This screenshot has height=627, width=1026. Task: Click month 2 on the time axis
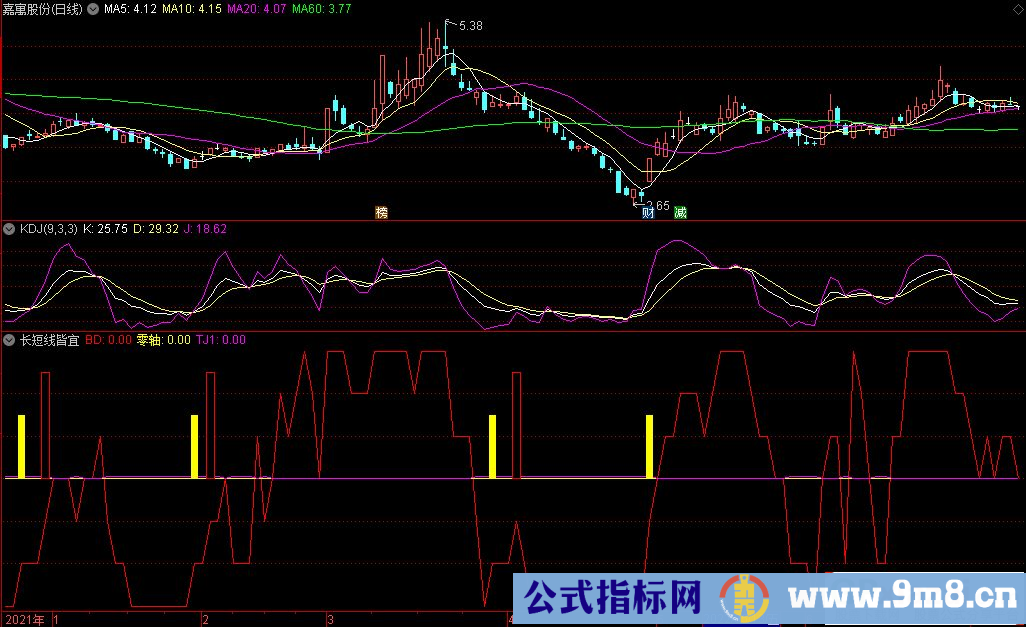(205, 620)
